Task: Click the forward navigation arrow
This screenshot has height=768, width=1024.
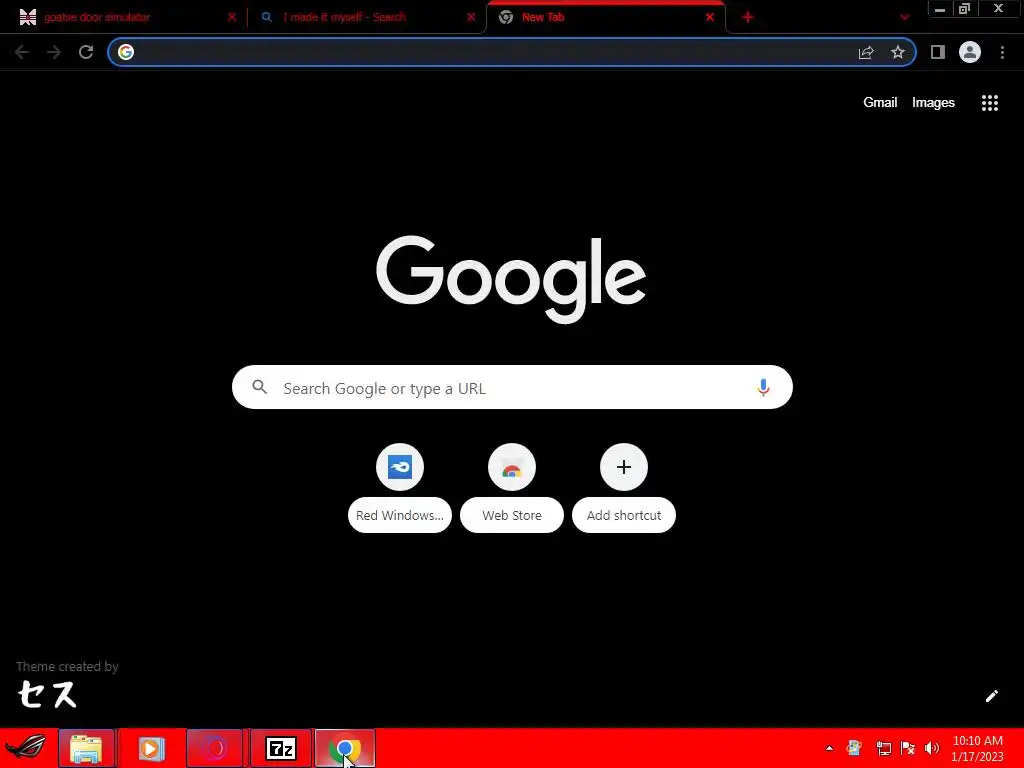Action: click(x=54, y=52)
